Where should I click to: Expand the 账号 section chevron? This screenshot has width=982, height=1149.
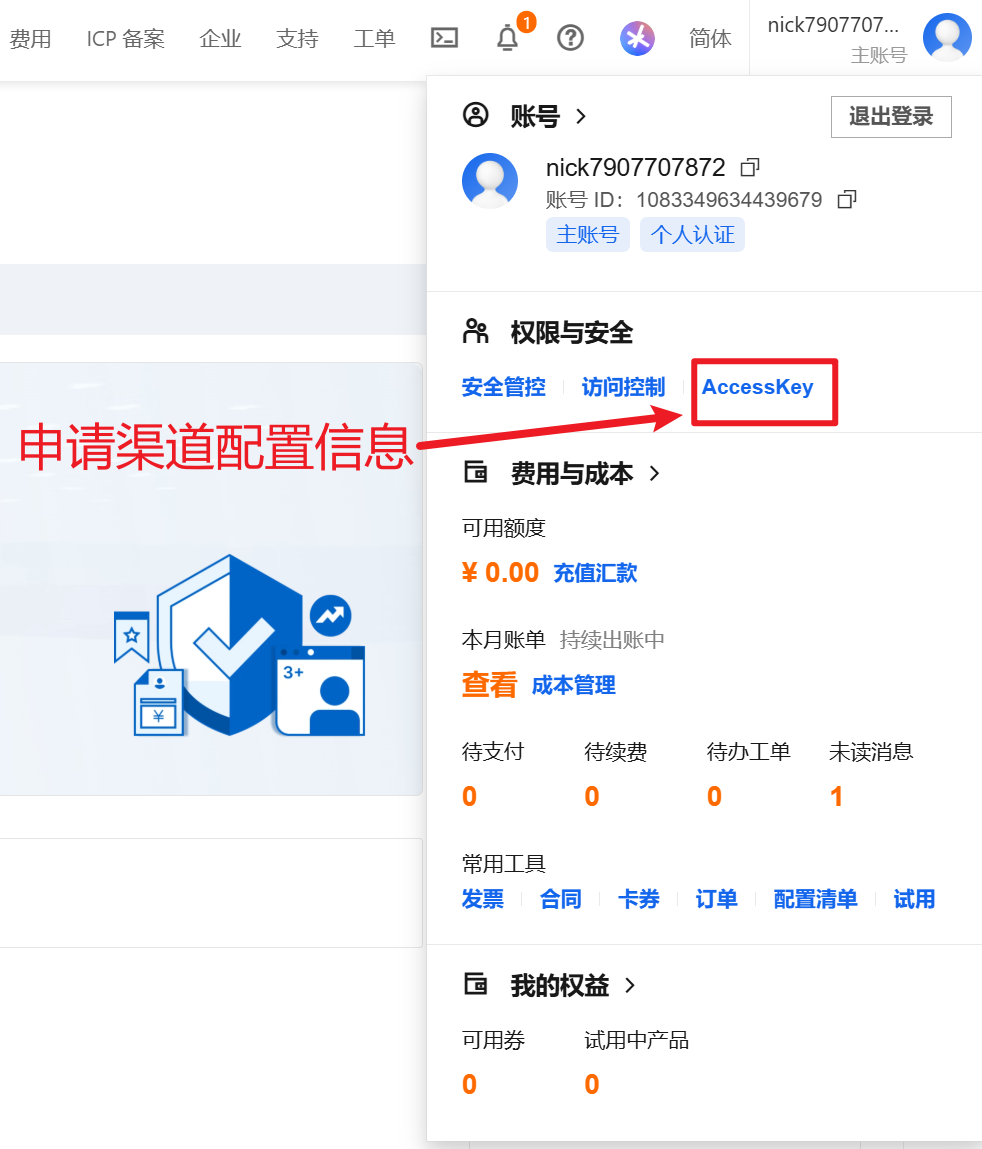pos(581,117)
